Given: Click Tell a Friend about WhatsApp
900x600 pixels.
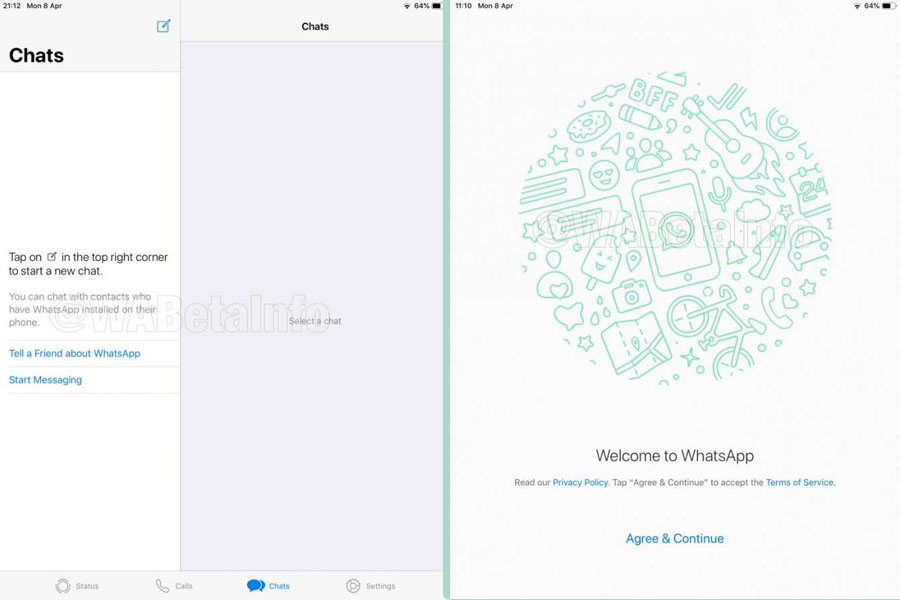Looking at the screenshot, I should [75, 353].
